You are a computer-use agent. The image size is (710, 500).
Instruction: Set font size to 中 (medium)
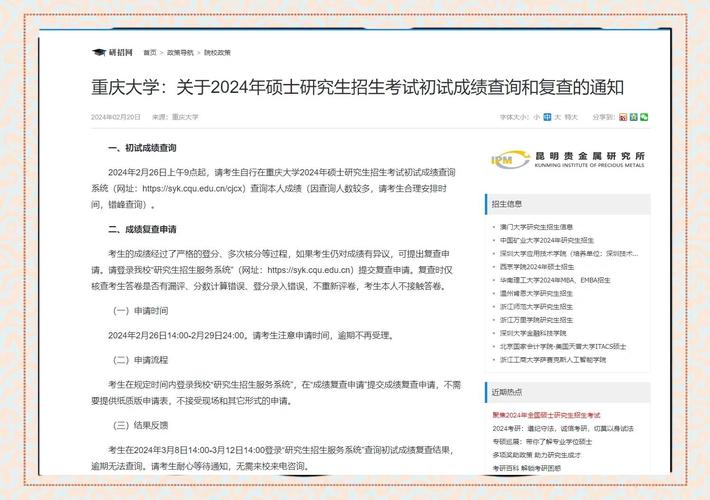(x=547, y=117)
